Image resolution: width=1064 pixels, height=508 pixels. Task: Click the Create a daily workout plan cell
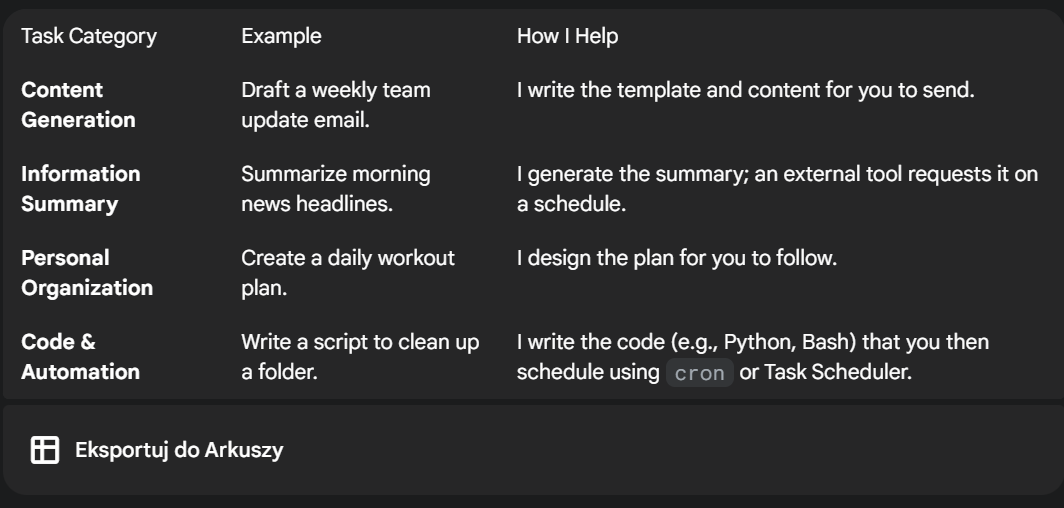coord(348,273)
